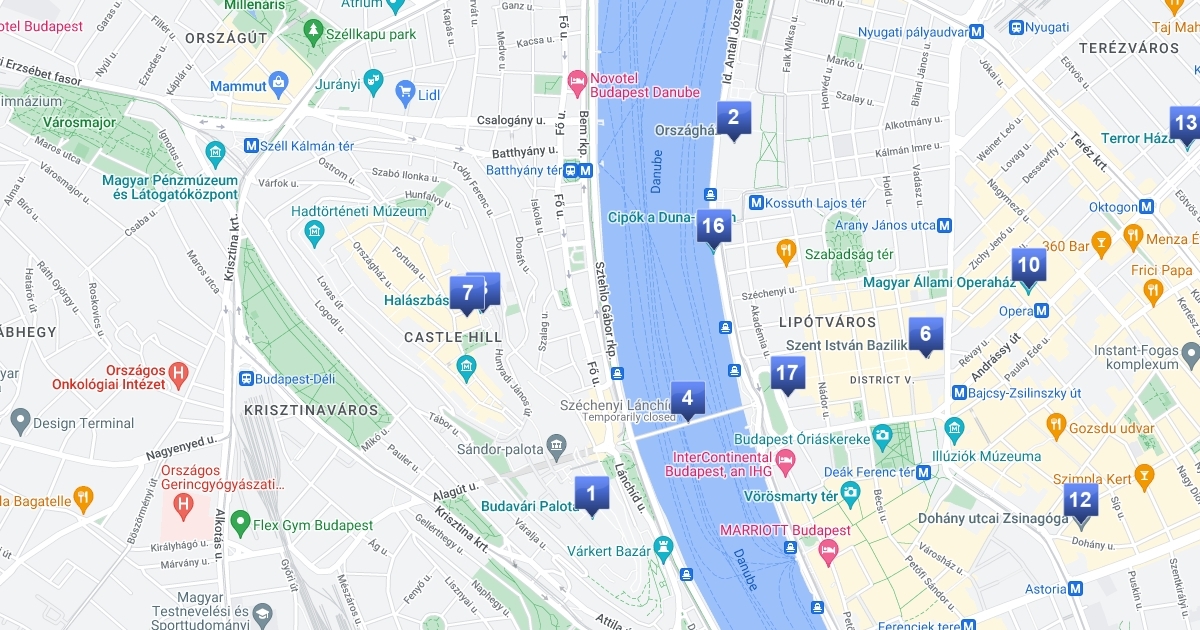Open marker 17 near District V
Viewport: 1200px width, 630px height.
click(788, 375)
